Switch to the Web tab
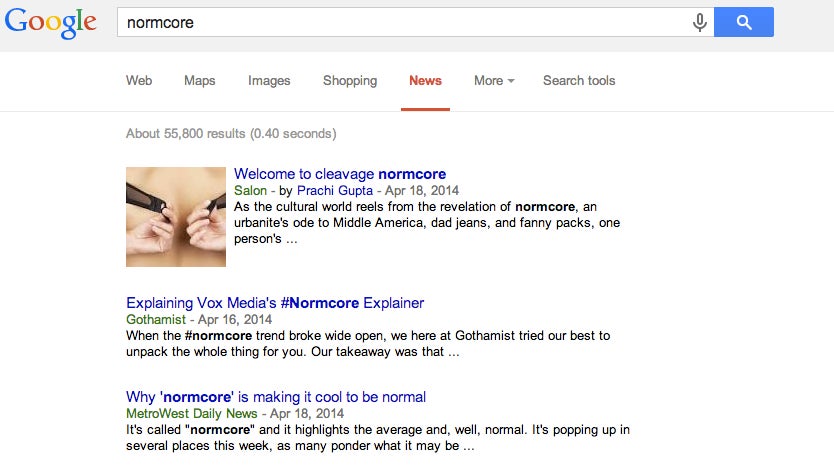Screen dimensions: 834x471 [x=139, y=80]
